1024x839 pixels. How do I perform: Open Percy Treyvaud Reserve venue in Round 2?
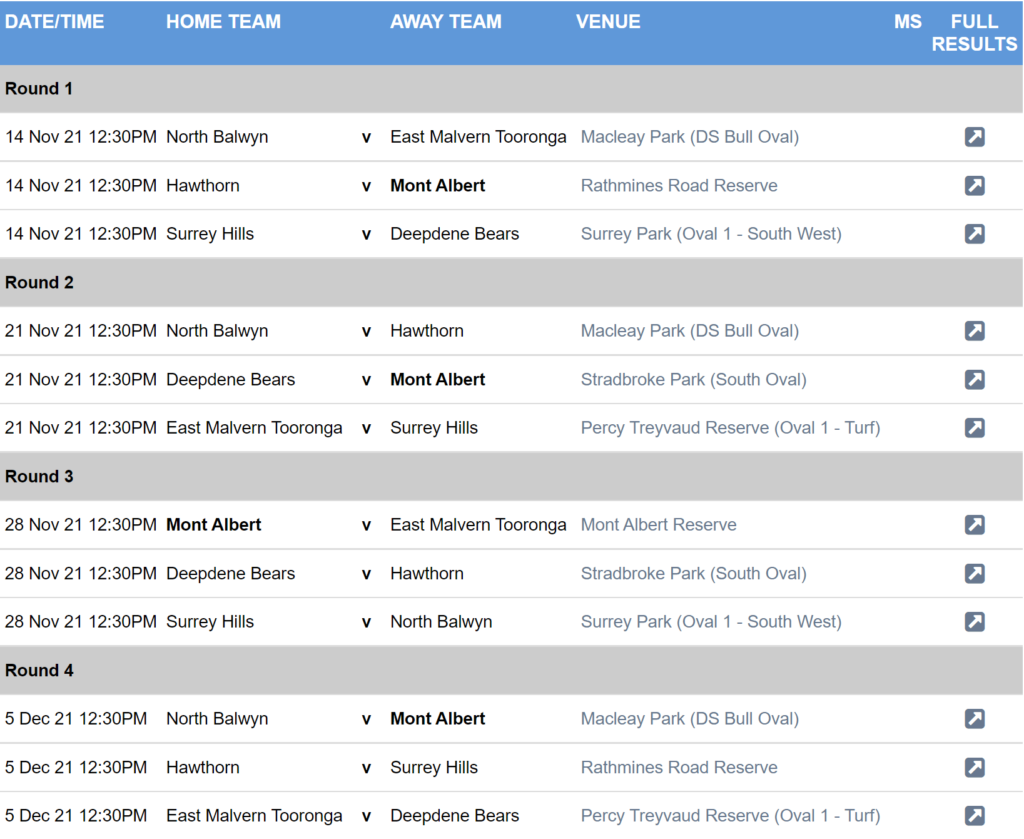click(x=730, y=428)
